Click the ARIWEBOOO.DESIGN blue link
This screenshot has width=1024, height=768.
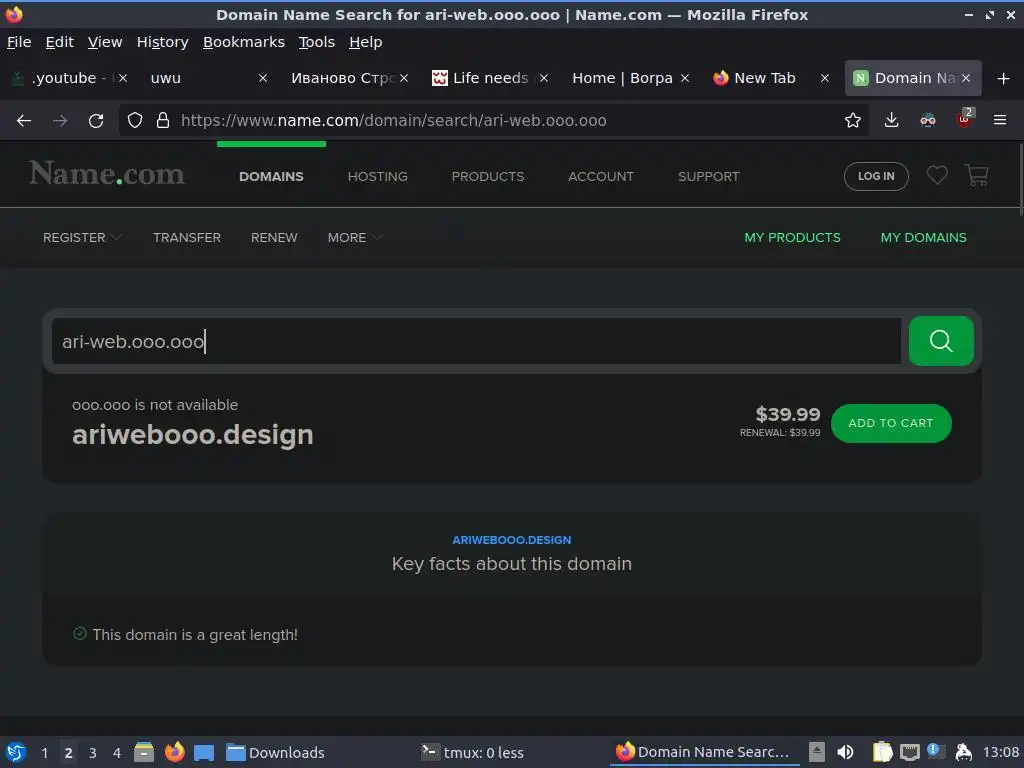511,540
